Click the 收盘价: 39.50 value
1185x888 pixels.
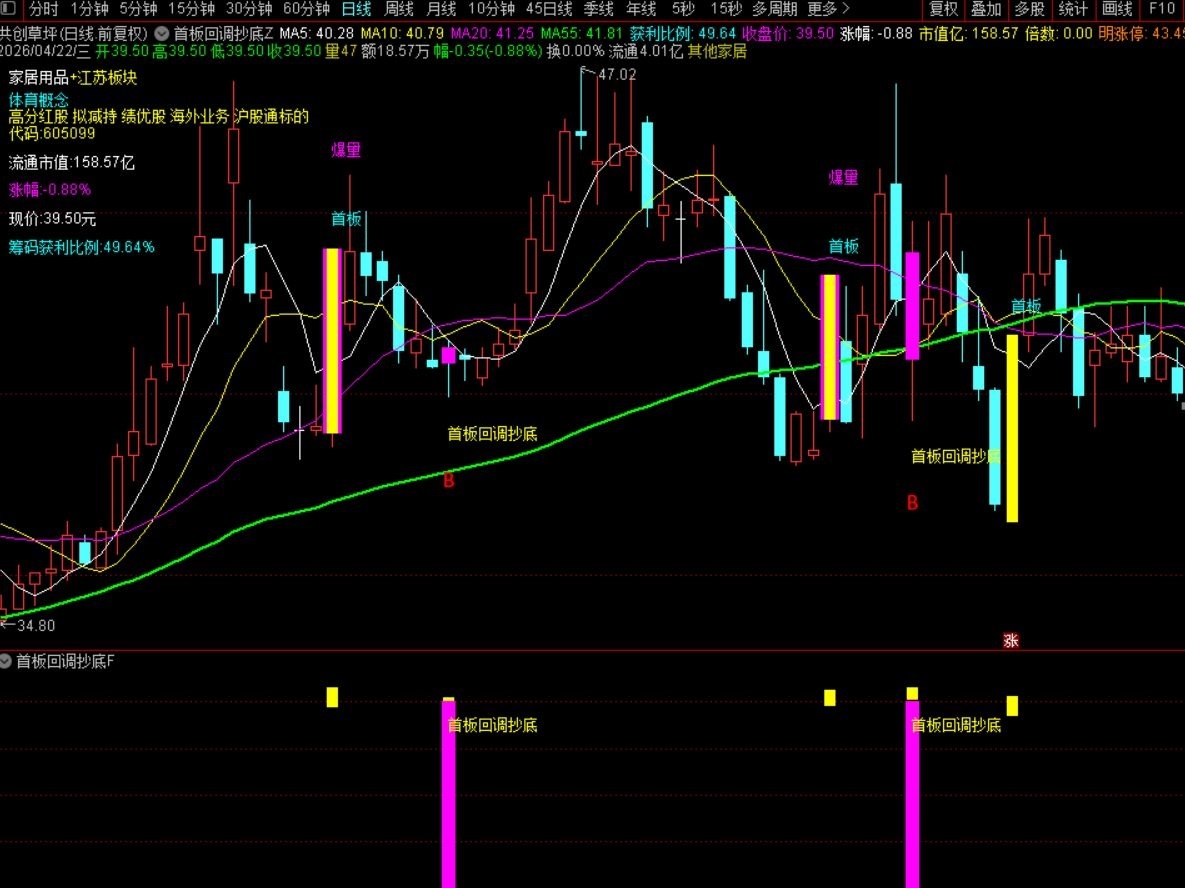(x=787, y=34)
